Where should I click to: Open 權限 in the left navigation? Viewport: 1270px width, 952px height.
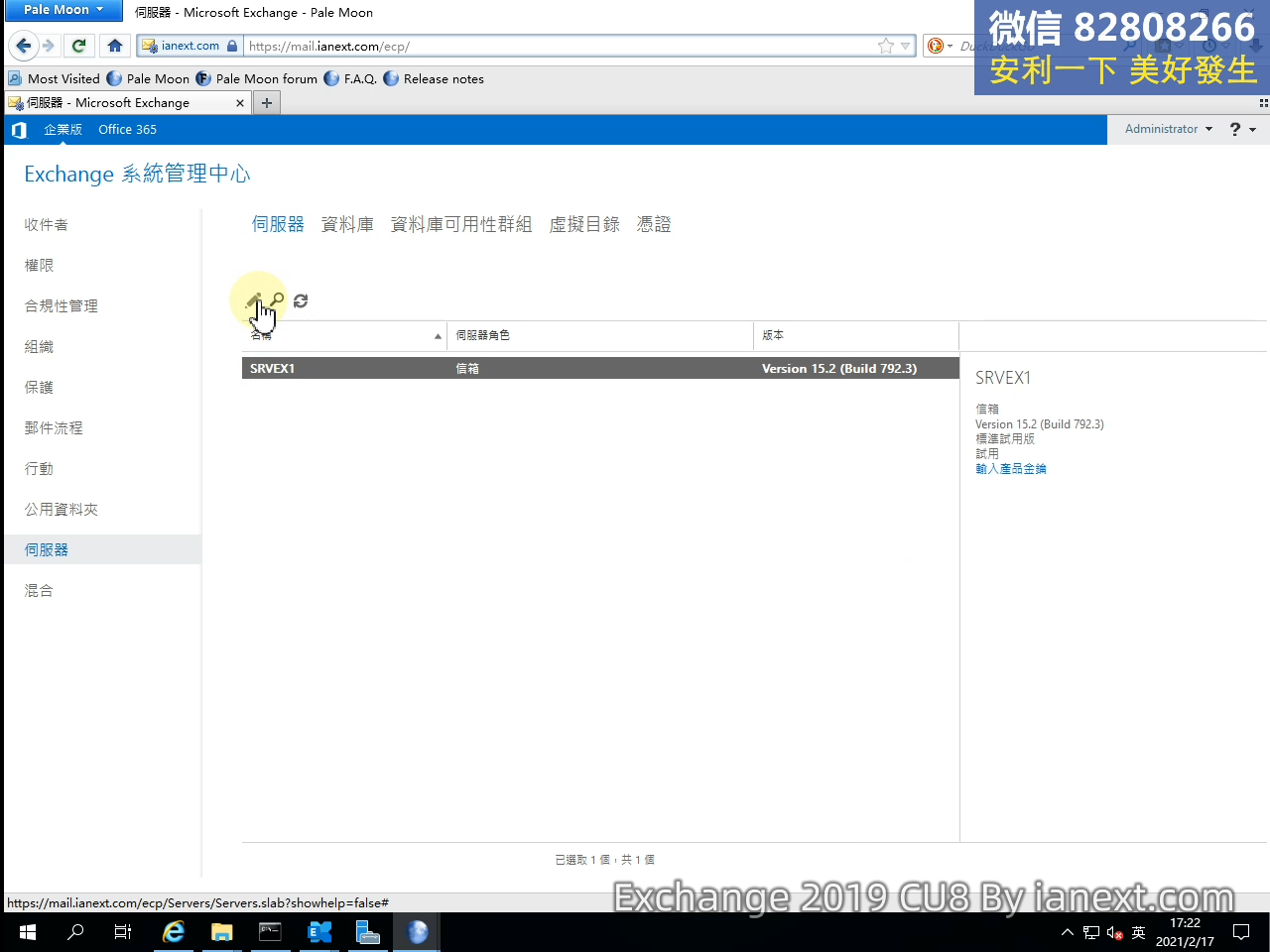39,266
